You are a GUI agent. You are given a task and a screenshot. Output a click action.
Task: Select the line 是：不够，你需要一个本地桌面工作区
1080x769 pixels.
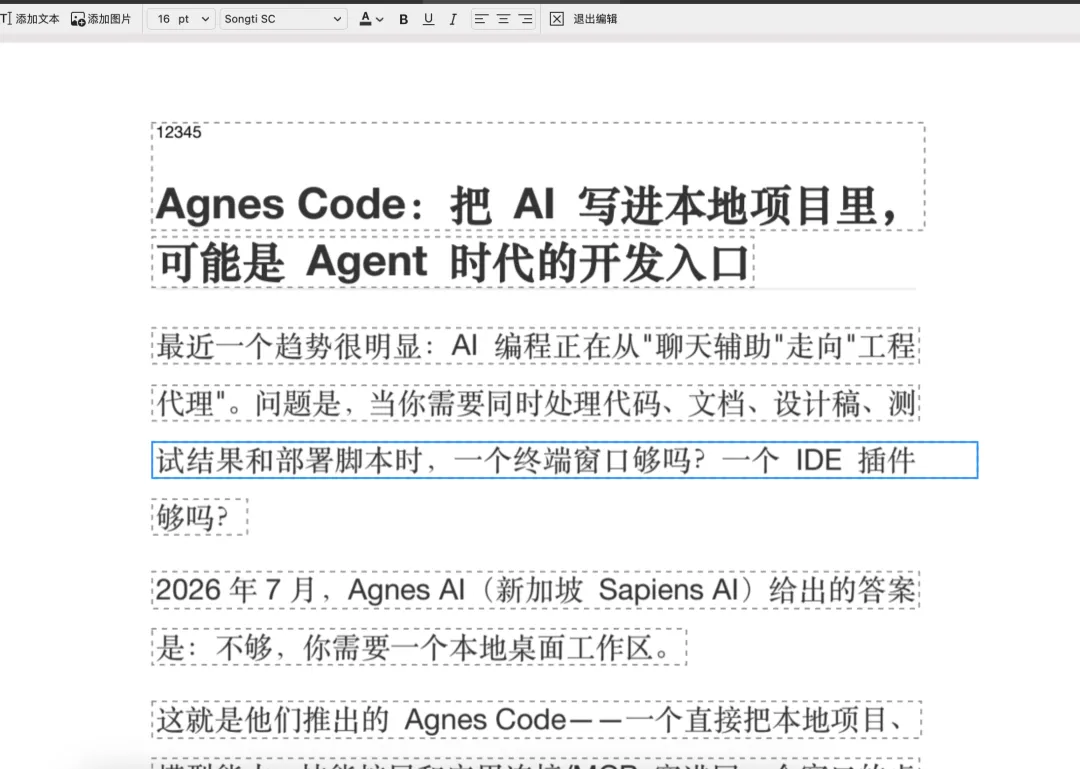419,648
